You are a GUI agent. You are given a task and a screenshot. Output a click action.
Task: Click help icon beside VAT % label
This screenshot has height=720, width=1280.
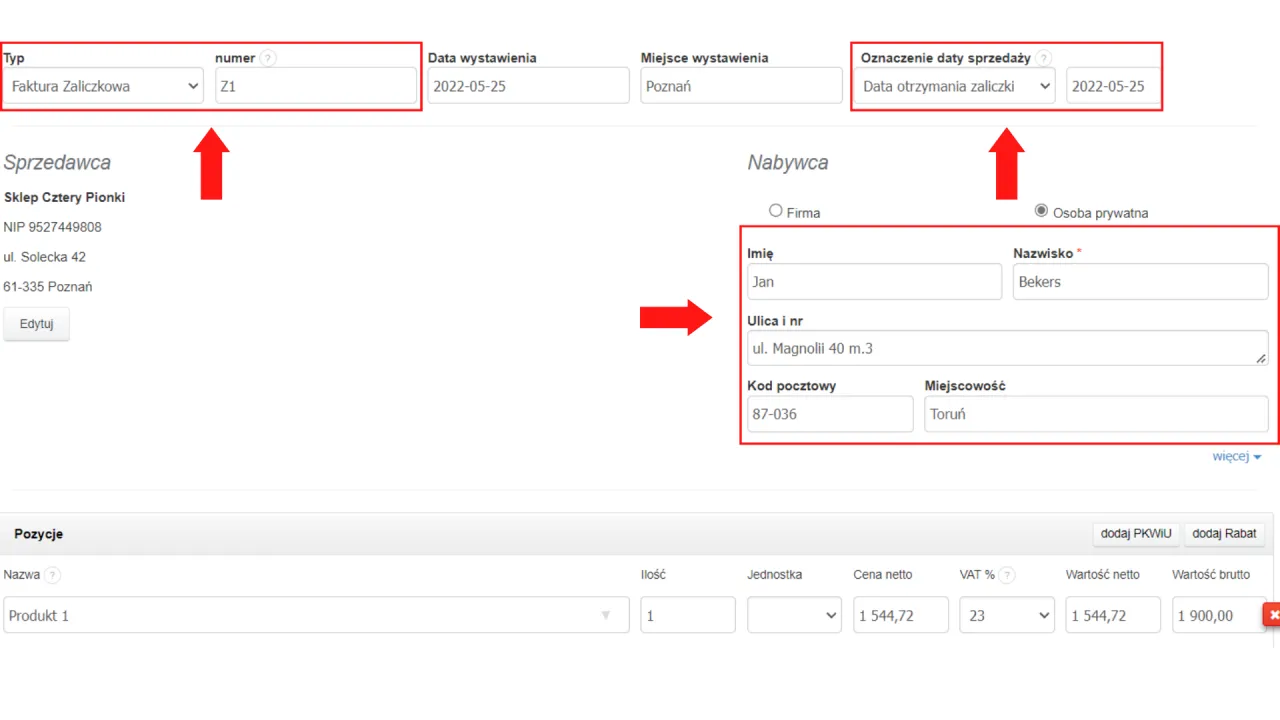coord(1007,575)
